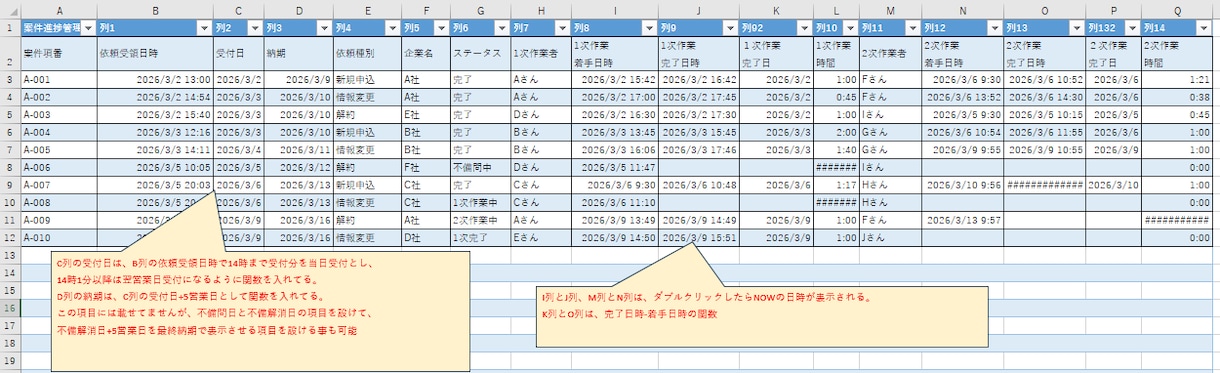1220x373 pixels.
Task: Click the status cell 1次完了
Action: click(x=479, y=237)
